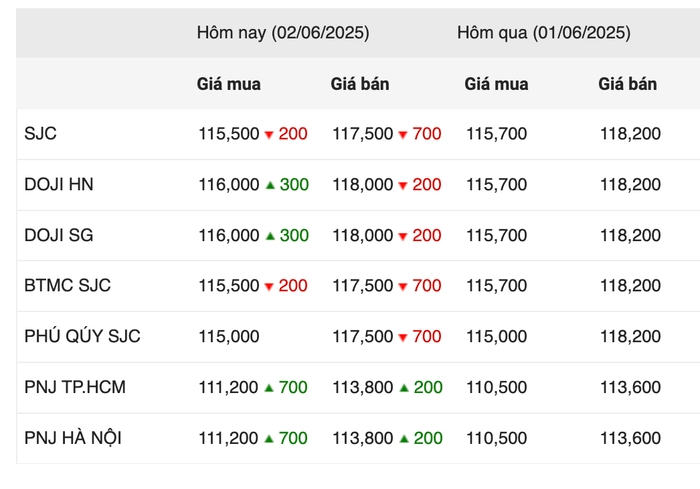Click PNJ TP.HCM yesterday's buy price 110,500
This screenshot has height=489, width=700.
pyautogui.click(x=496, y=387)
